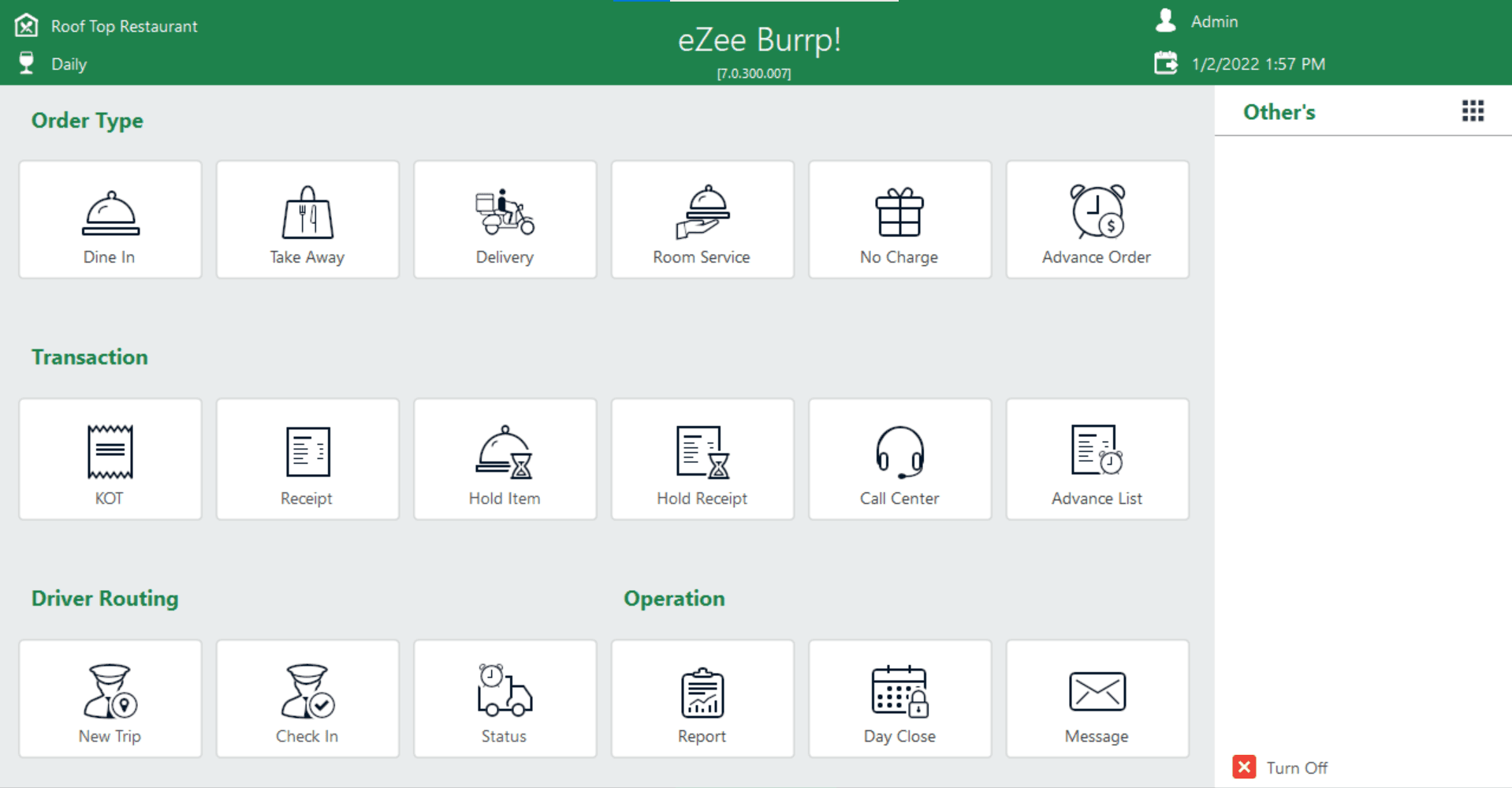This screenshot has width=1512, height=788.
Task: Open the Message envelope tile
Action: [1097, 699]
